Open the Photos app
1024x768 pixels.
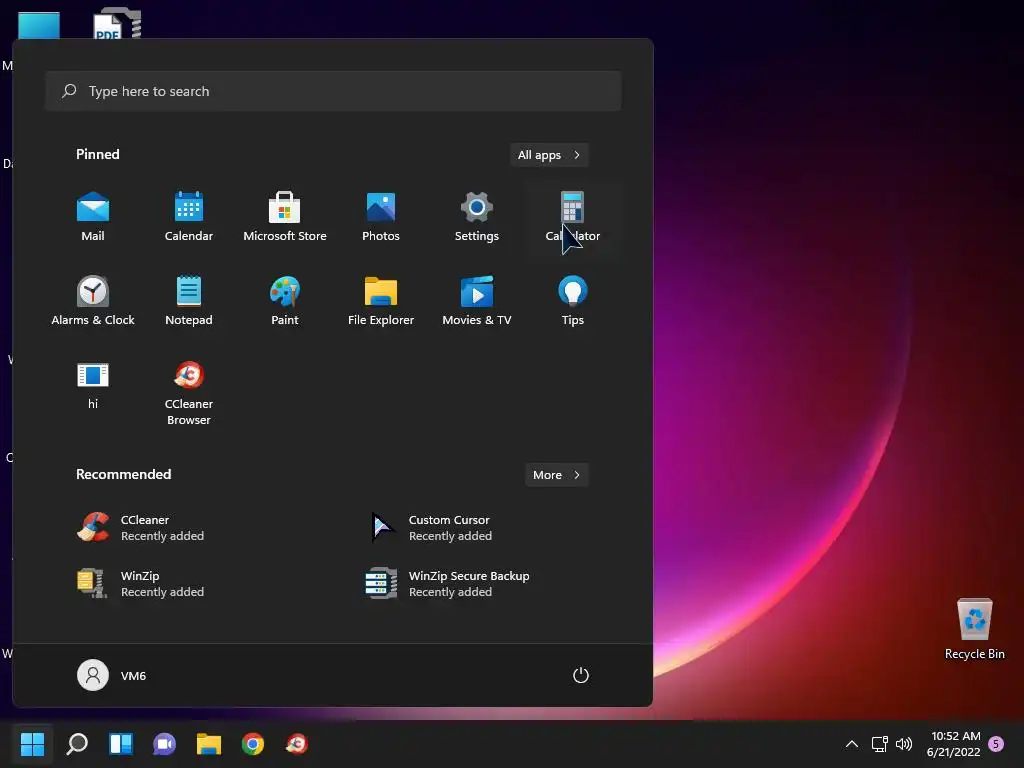click(381, 217)
